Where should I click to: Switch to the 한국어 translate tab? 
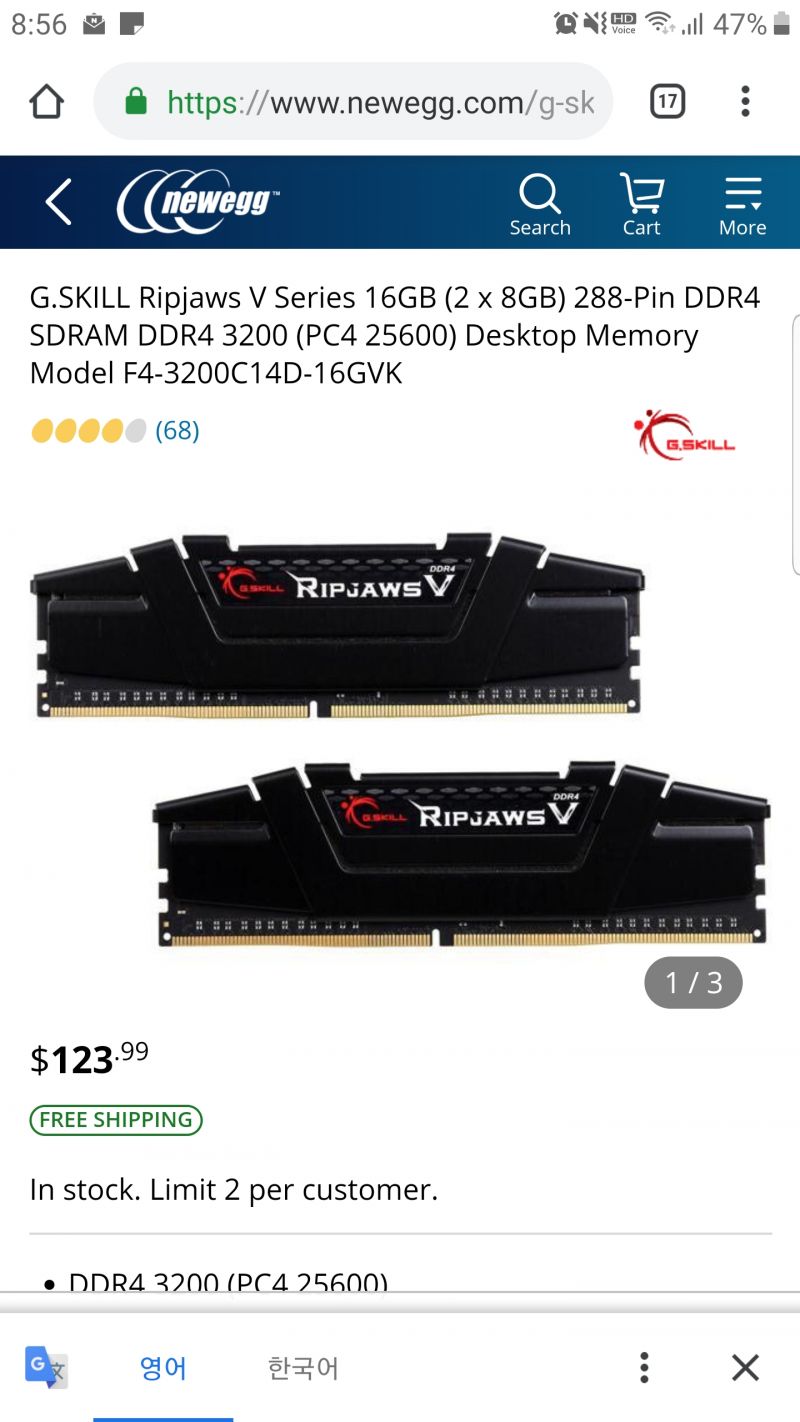click(x=303, y=1367)
